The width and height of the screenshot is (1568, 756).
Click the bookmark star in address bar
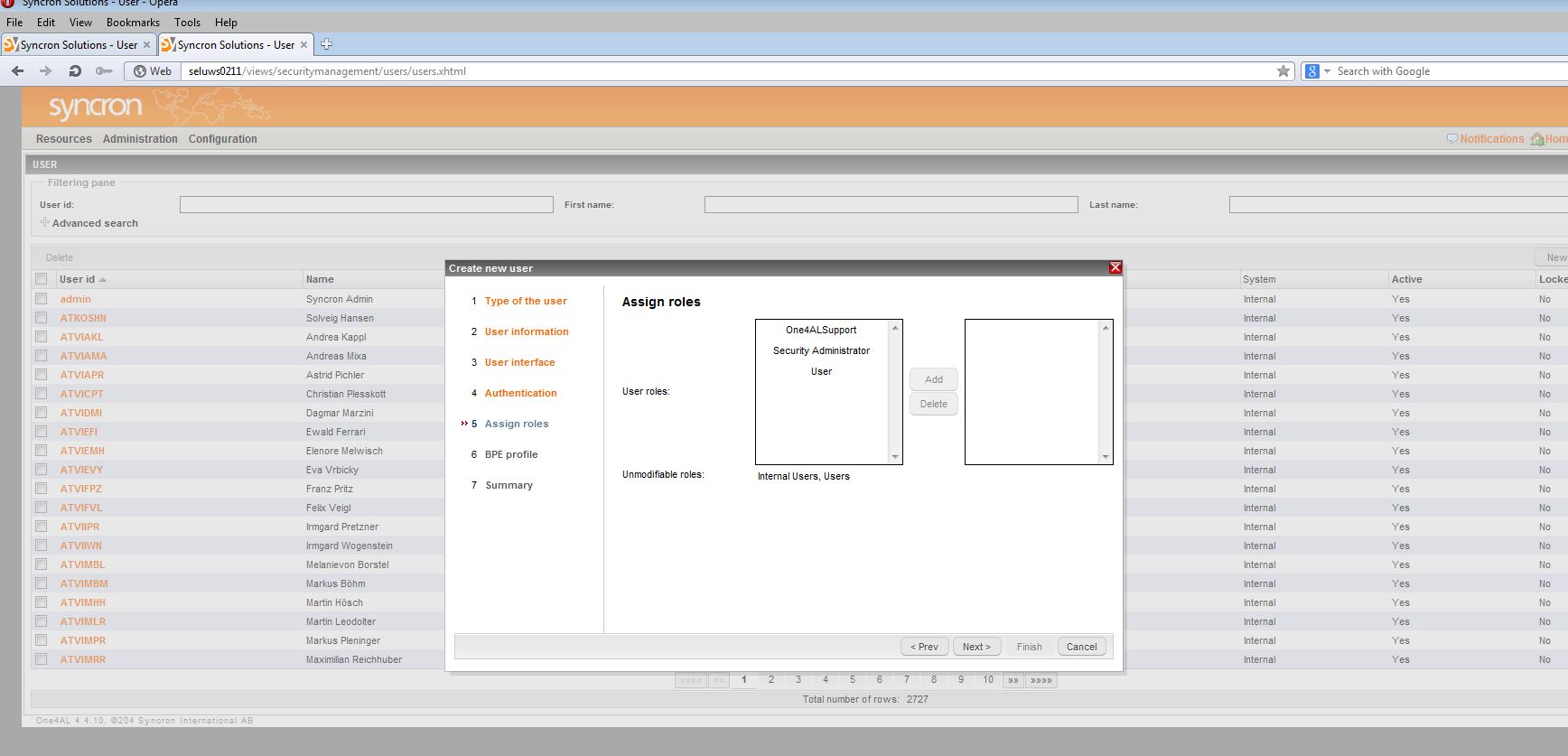[x=1283, y=71]
